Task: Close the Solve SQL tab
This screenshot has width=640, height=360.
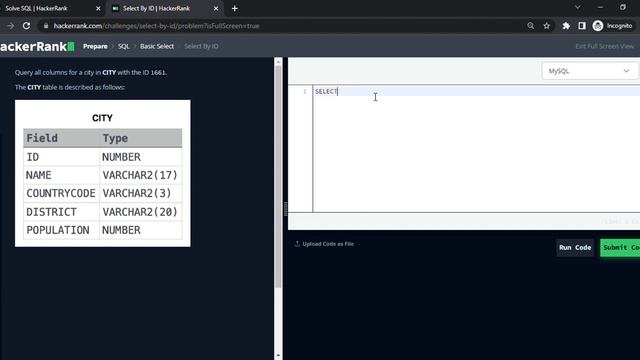Action: [98, 8]
